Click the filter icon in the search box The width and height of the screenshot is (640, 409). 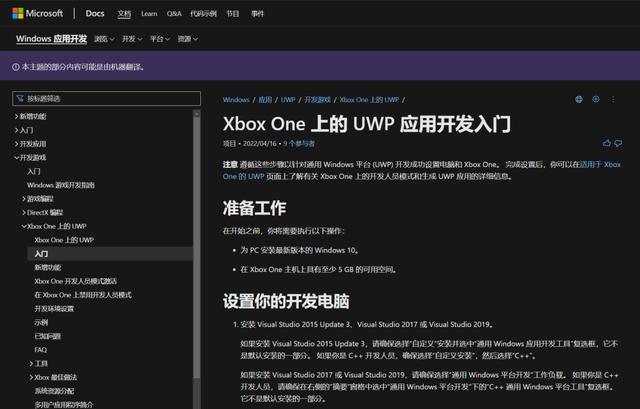pos(19,98)
